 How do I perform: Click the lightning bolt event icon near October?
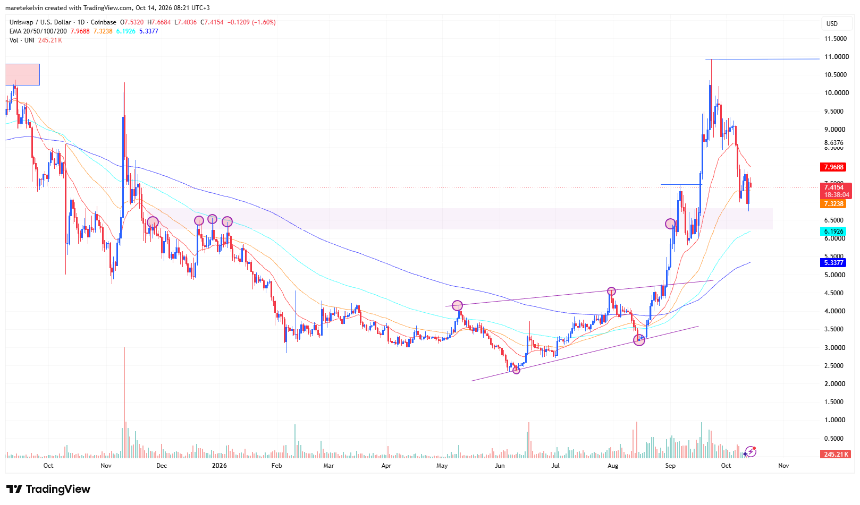coord(751,452)
